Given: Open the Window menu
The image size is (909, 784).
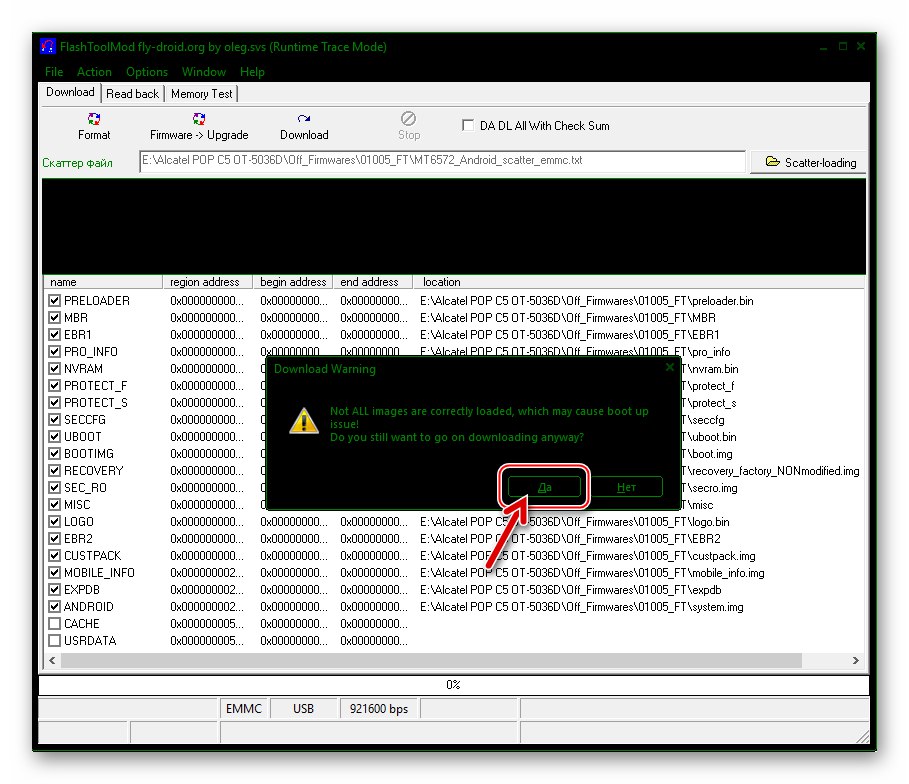Looking at the screenshot, I should click(203, 72).
